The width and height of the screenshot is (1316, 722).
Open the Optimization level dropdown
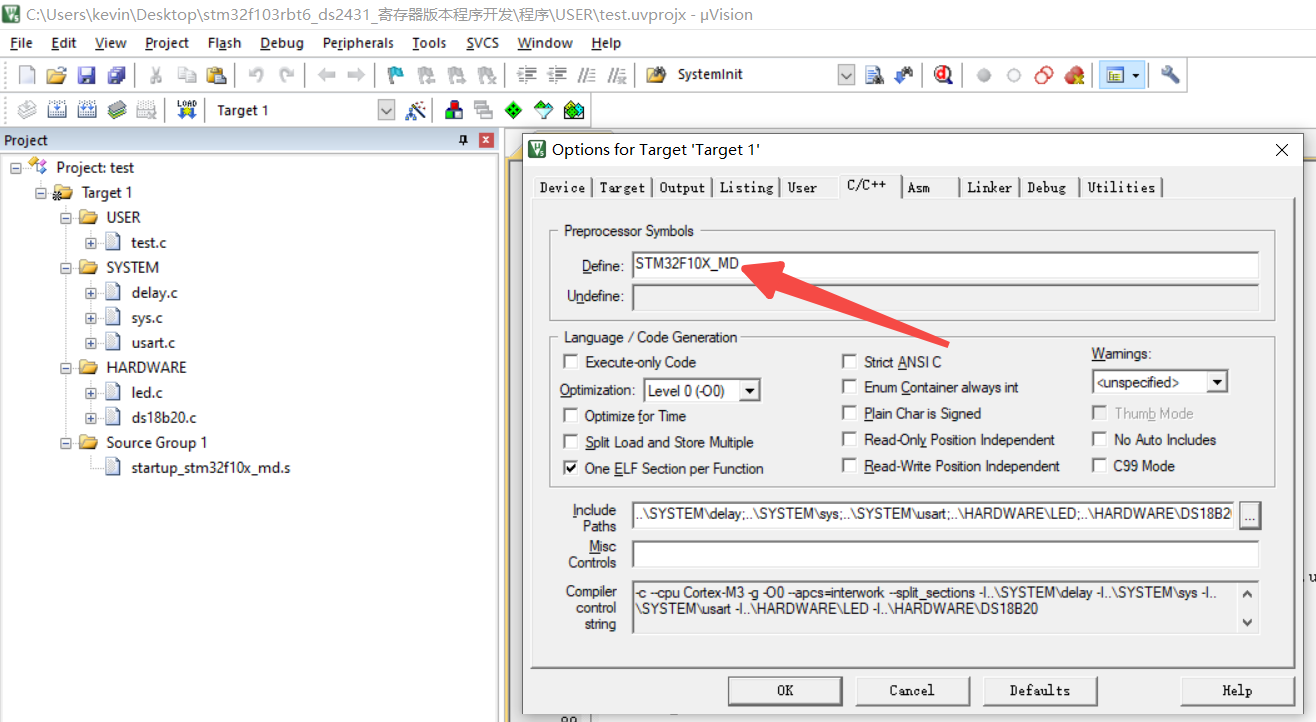pyautogui.click(x=749, y=390)
